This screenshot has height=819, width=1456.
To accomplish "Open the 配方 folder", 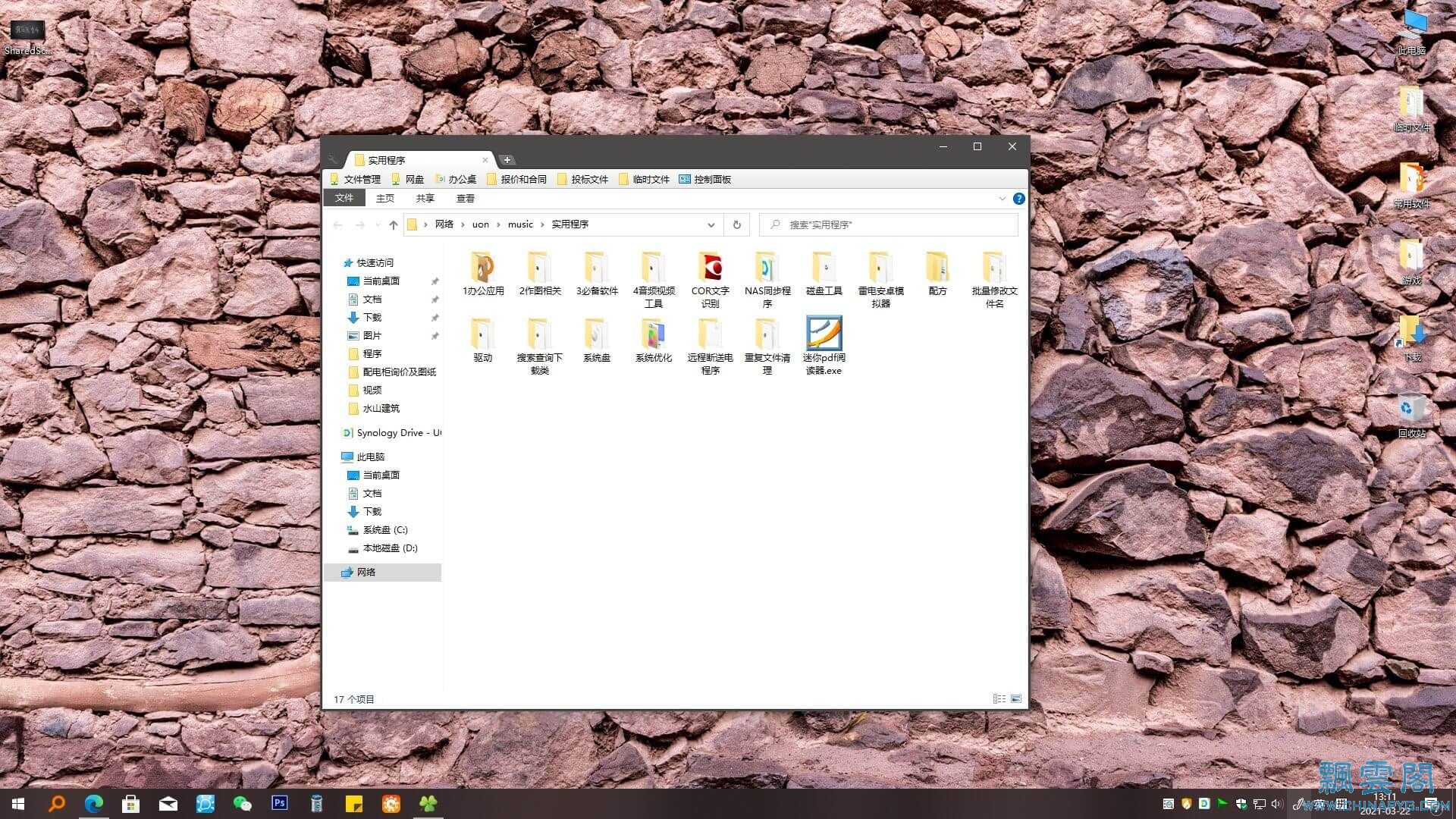I will coord(938,274).
